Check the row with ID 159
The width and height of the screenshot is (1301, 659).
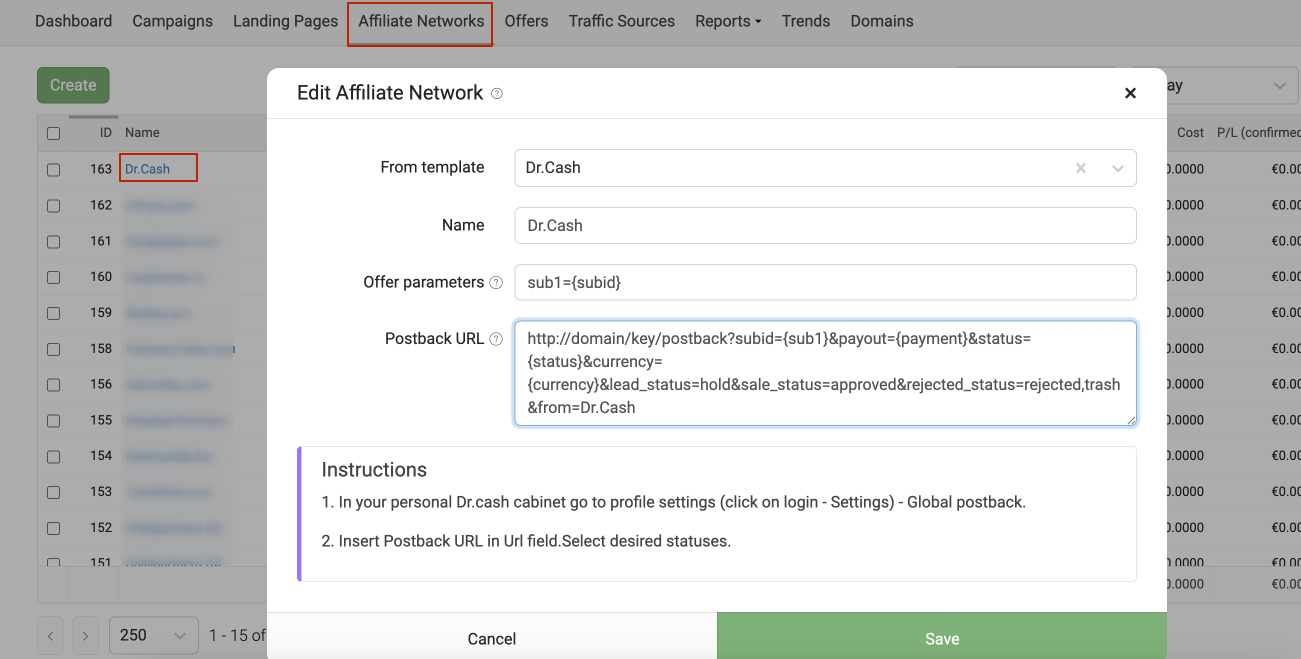(53, 314)
